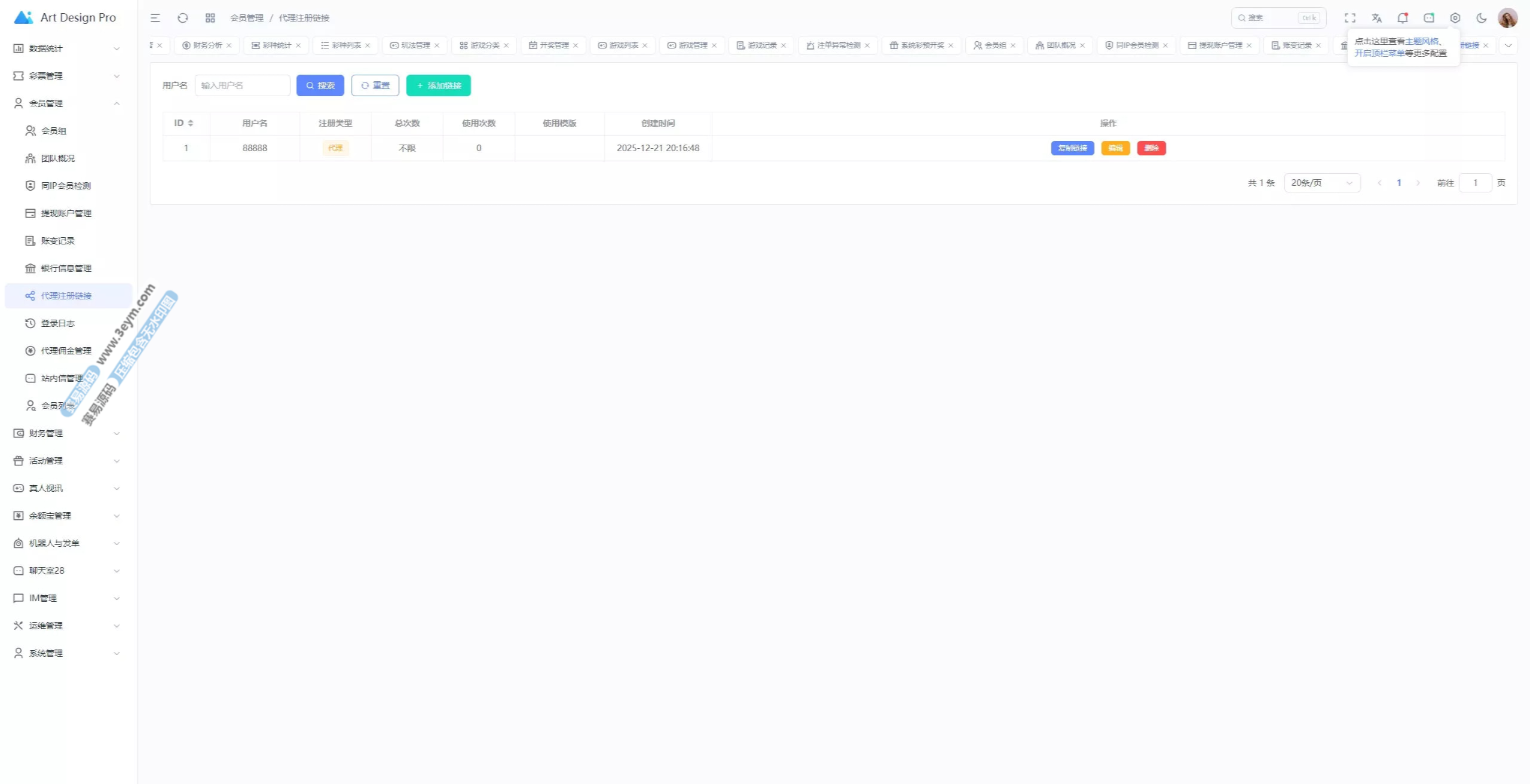This screenshot has height=784, width=1530.
Task: Click the page refresh icon in the header
Action: coord(183,18)
